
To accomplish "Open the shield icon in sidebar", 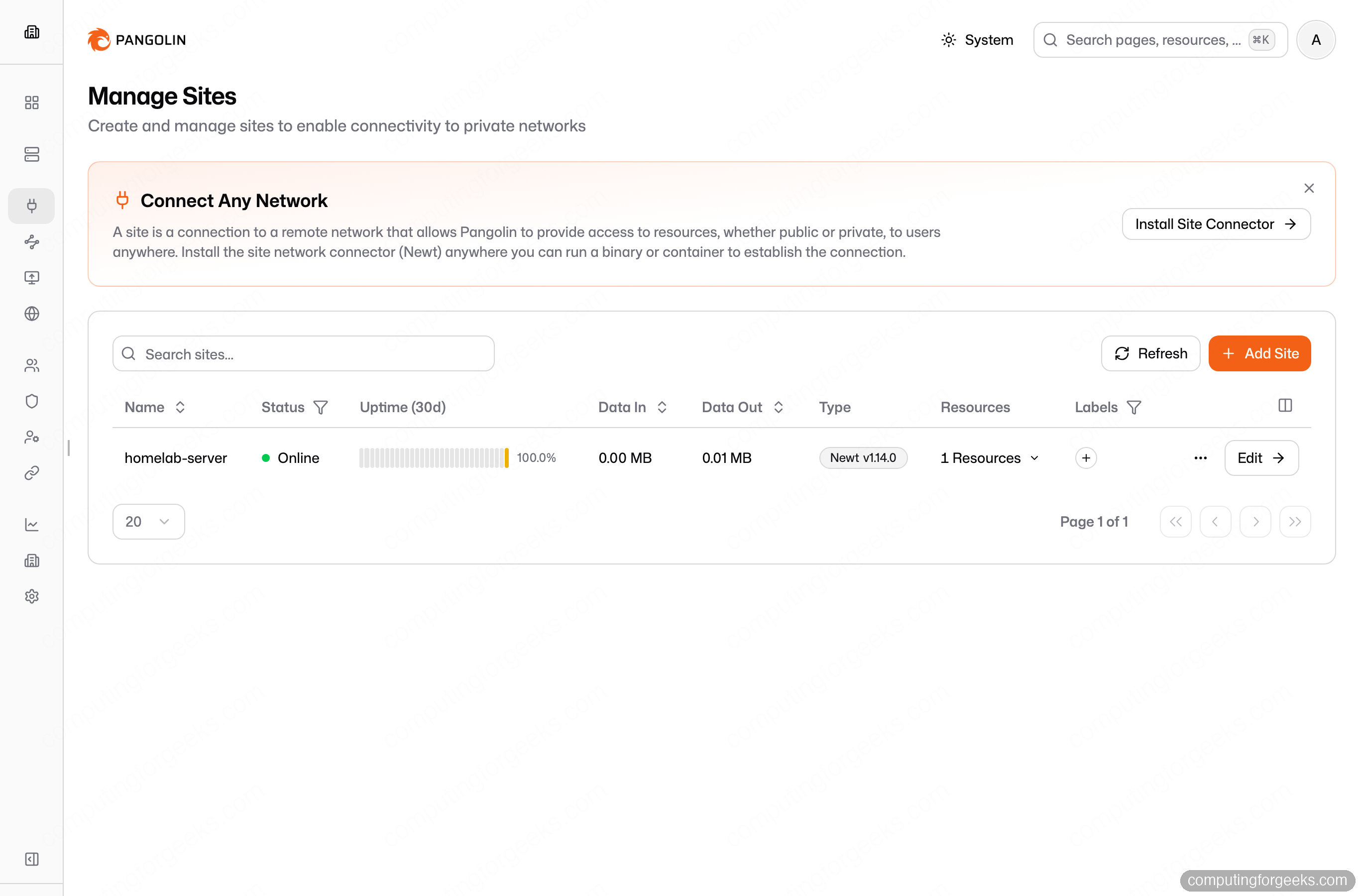I will [x=31, y=401].
